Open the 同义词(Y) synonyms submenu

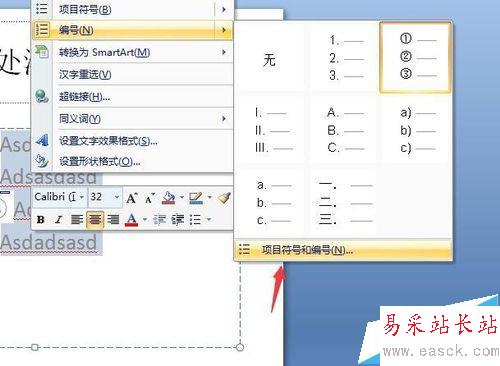[x=132, y=119]
